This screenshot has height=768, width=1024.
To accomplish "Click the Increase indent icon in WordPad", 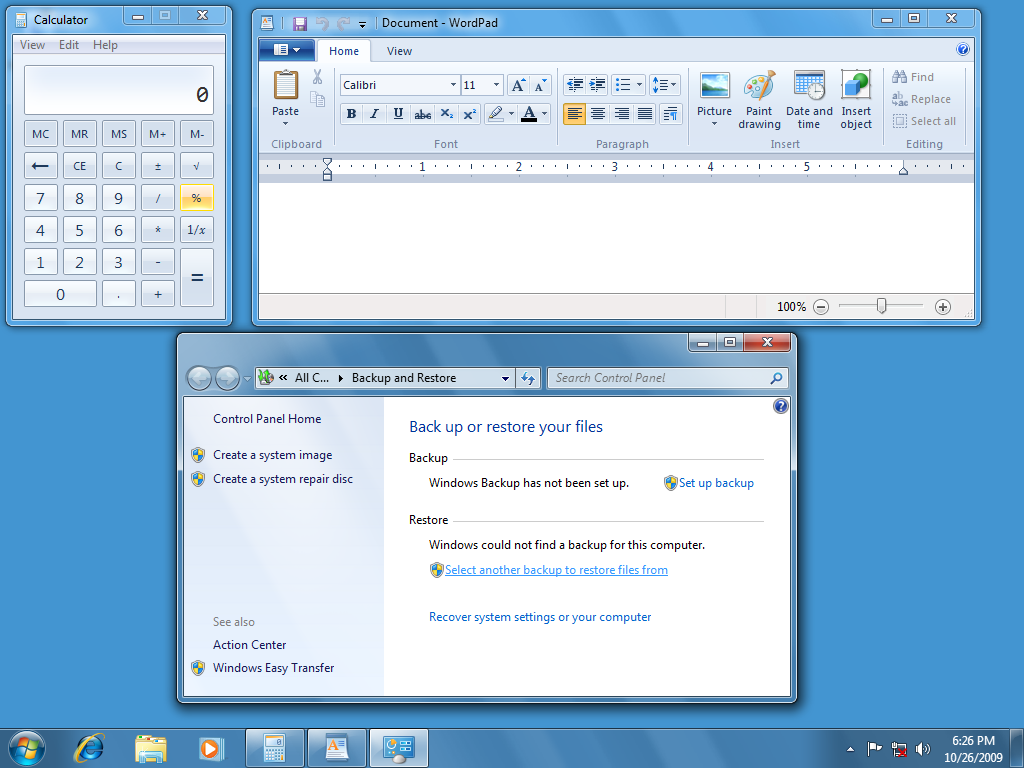I will [x=597, y=85].
